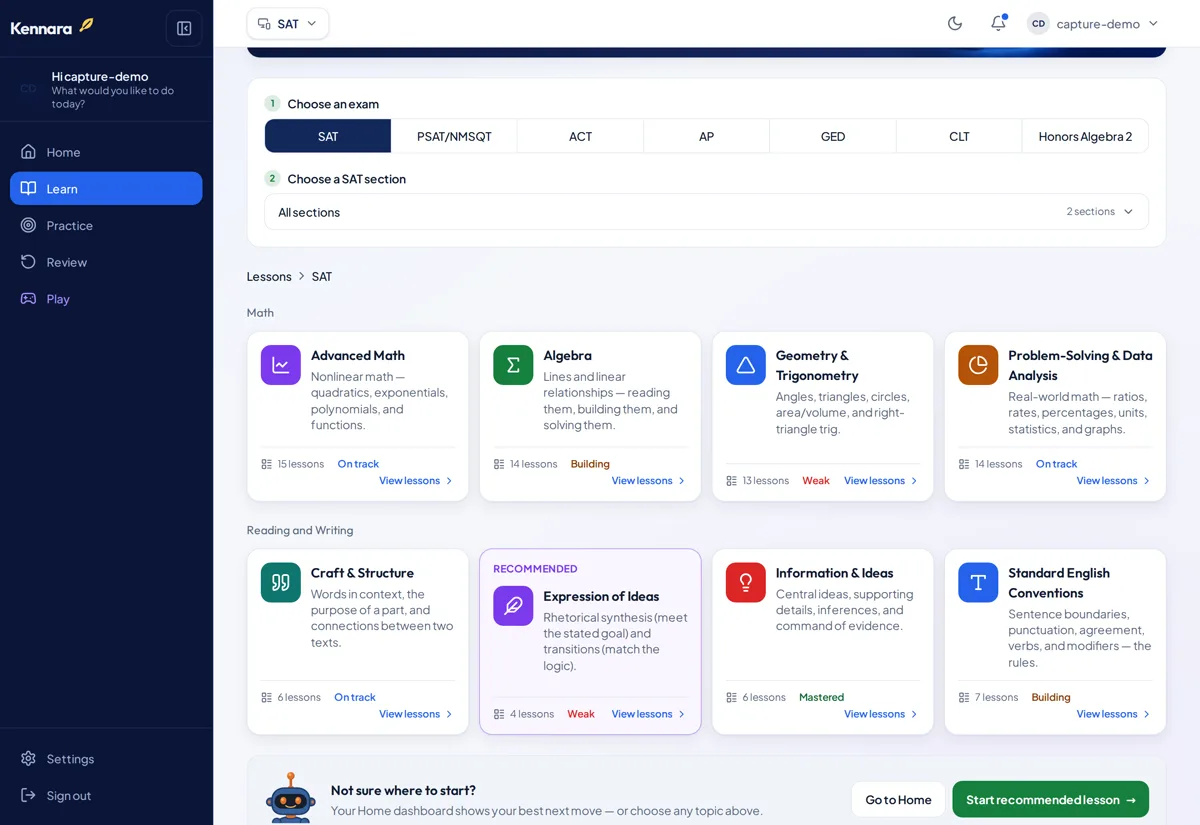The width and height of the screenshot is (1200, 825).
Task: Go to Home in sidebar
Action: tap(106, 152)
